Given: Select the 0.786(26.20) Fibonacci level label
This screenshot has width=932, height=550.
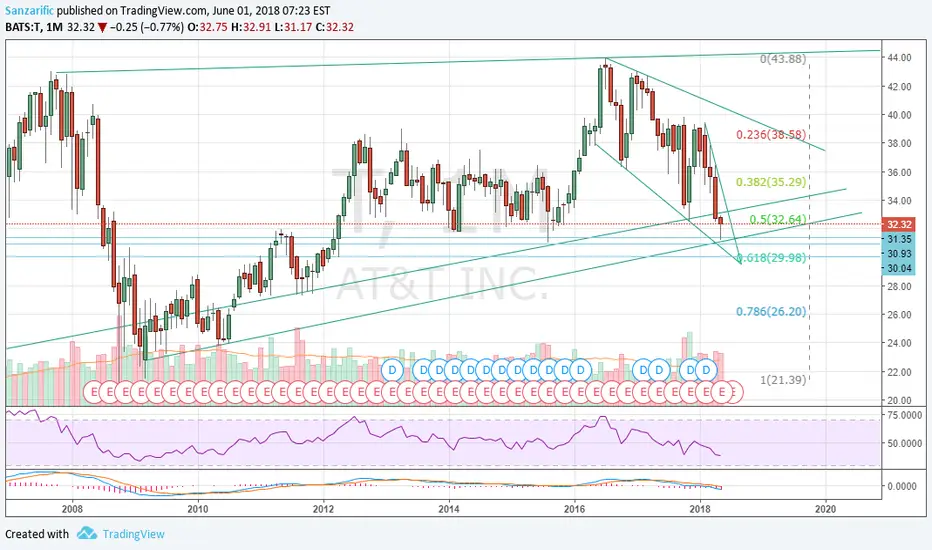Looking at the screenshot, I should [x=772, y=311].
